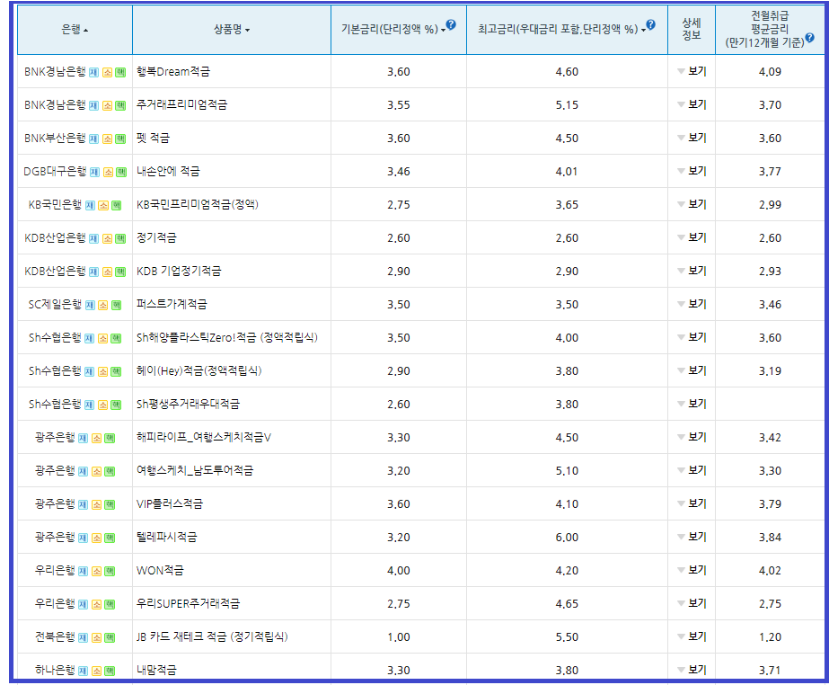
Task: Open help icon beside 기본금리 header
Action: [450, 24]
